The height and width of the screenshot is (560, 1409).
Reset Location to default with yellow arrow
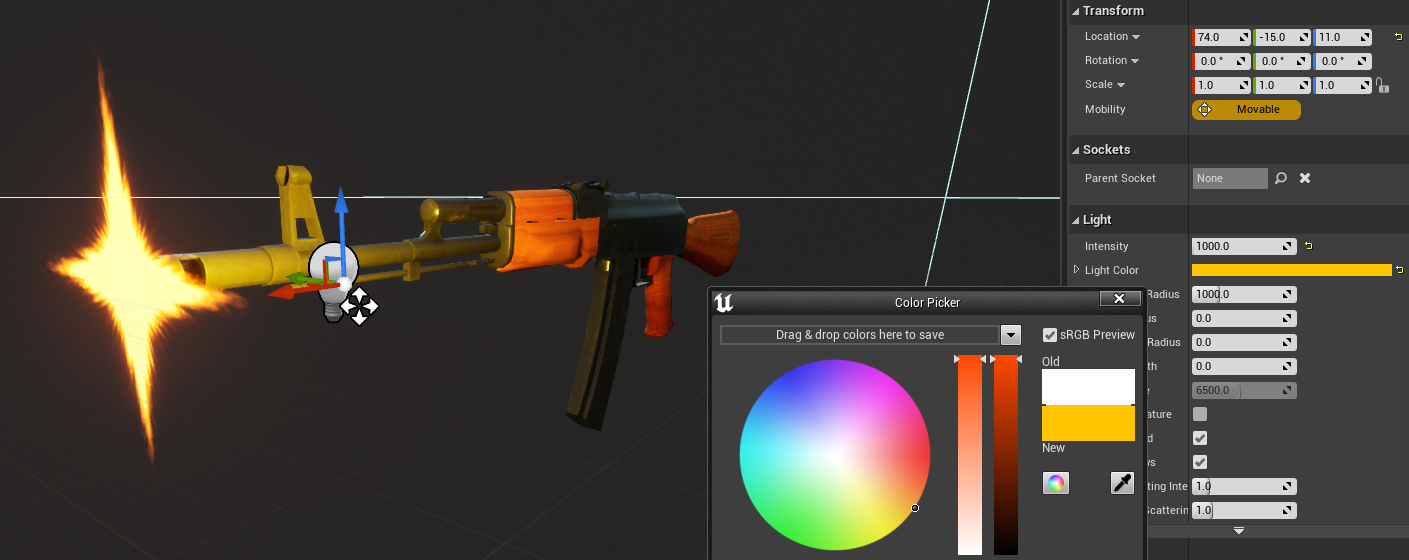pos(1398,37)
